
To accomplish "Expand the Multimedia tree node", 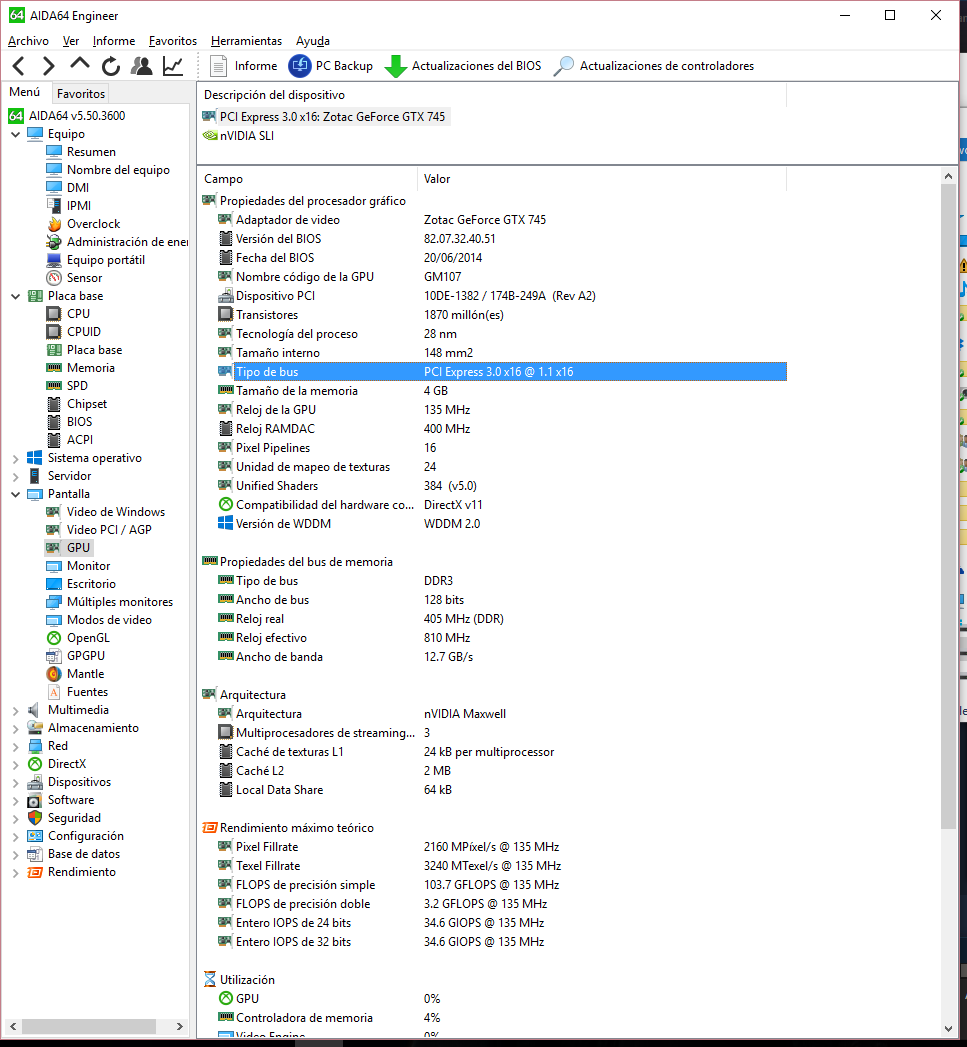I will point(15,710).
